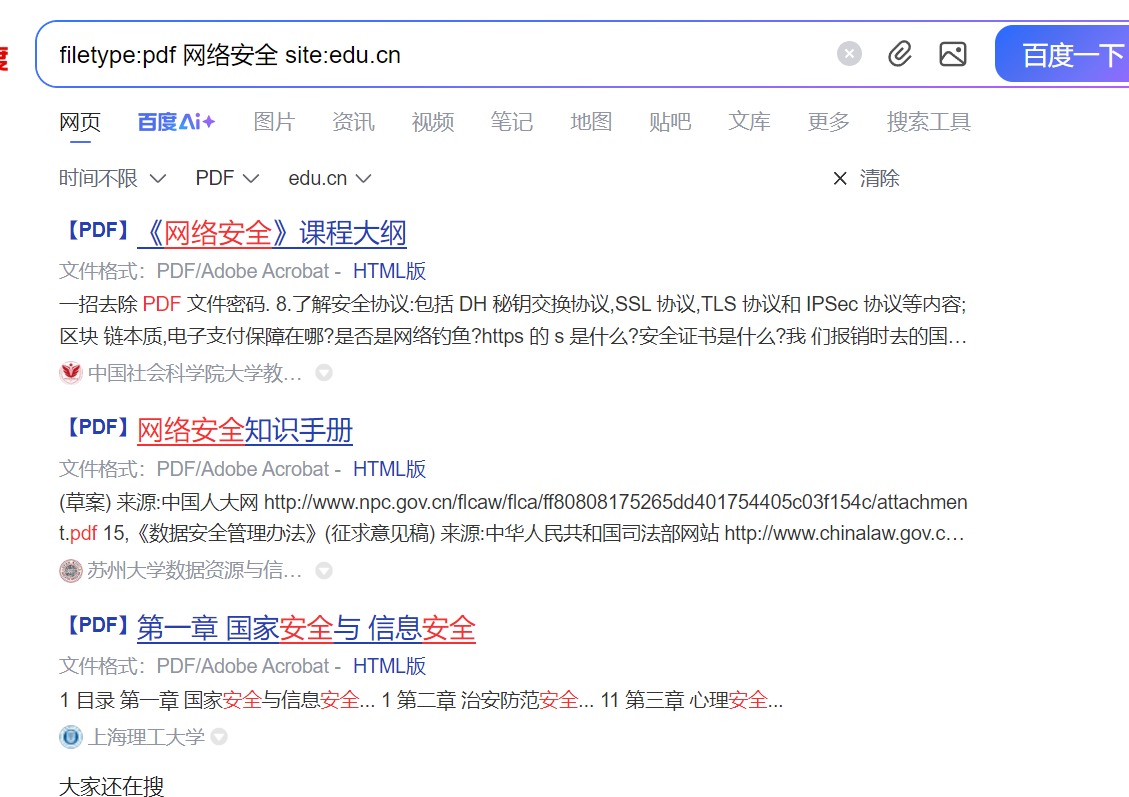The image size is (1129, 797).
Task: Click the 百度一下 search button
Action: 1063,55
